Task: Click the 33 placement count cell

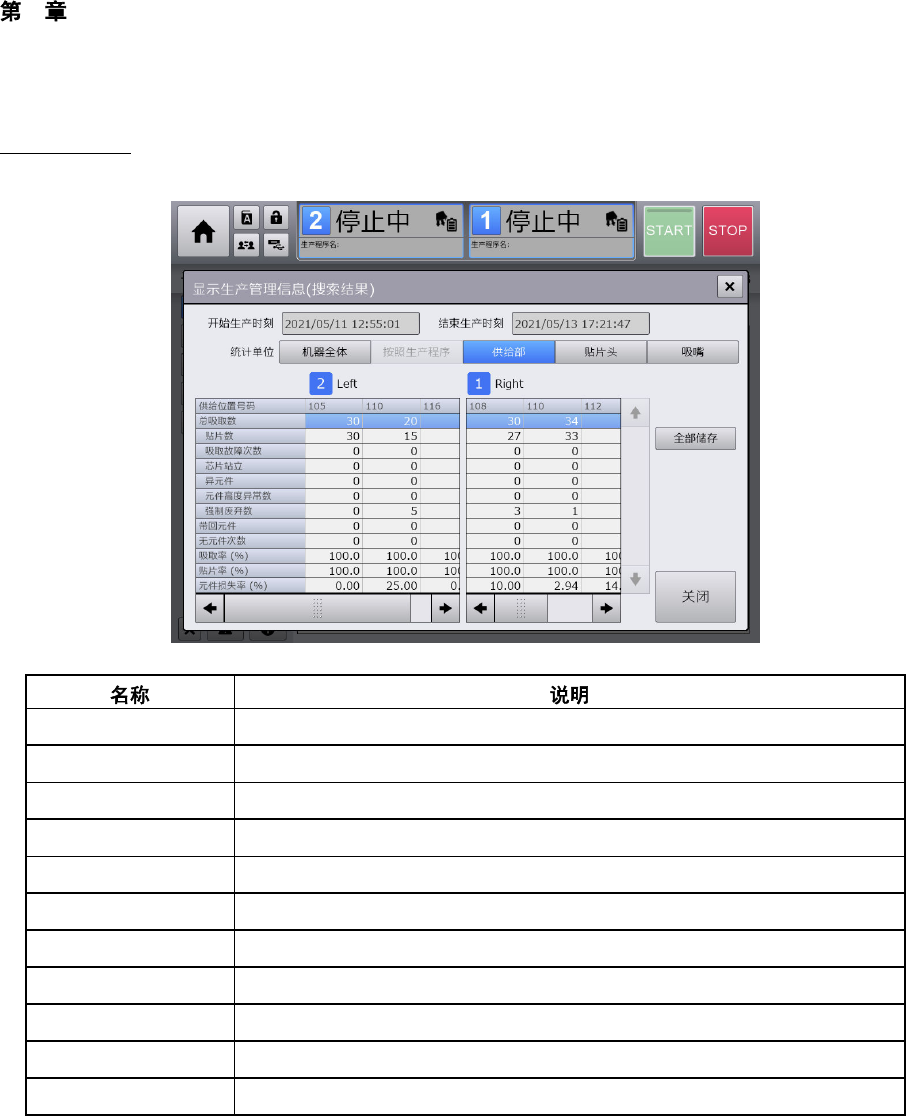Action: click(x=552, y=436)
